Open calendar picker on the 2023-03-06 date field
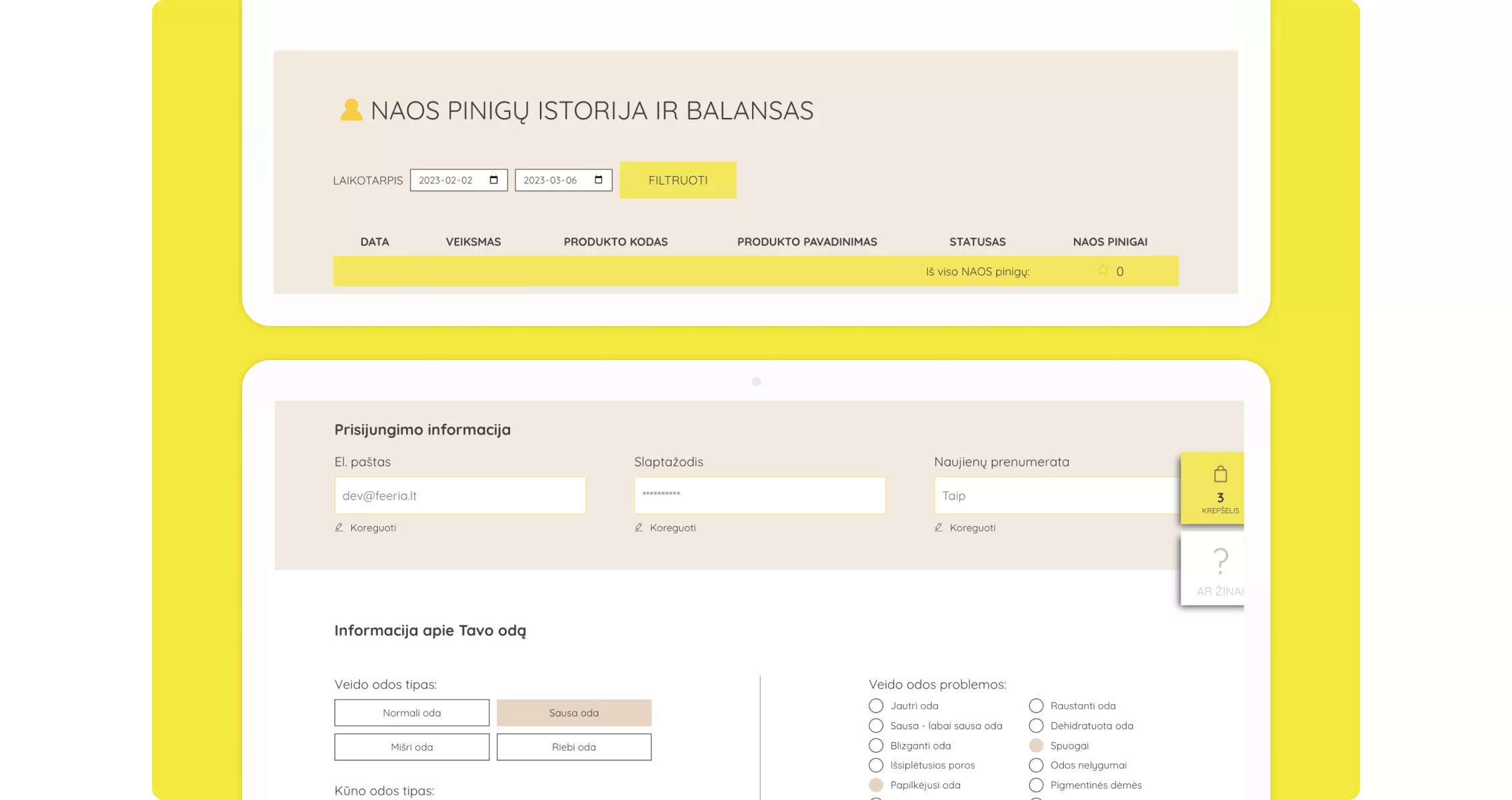The image size is (1512, 800). (x=599, y=180)
